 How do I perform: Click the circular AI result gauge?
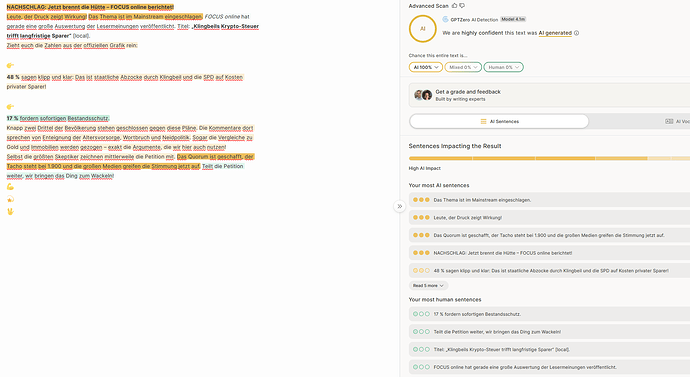422,29
